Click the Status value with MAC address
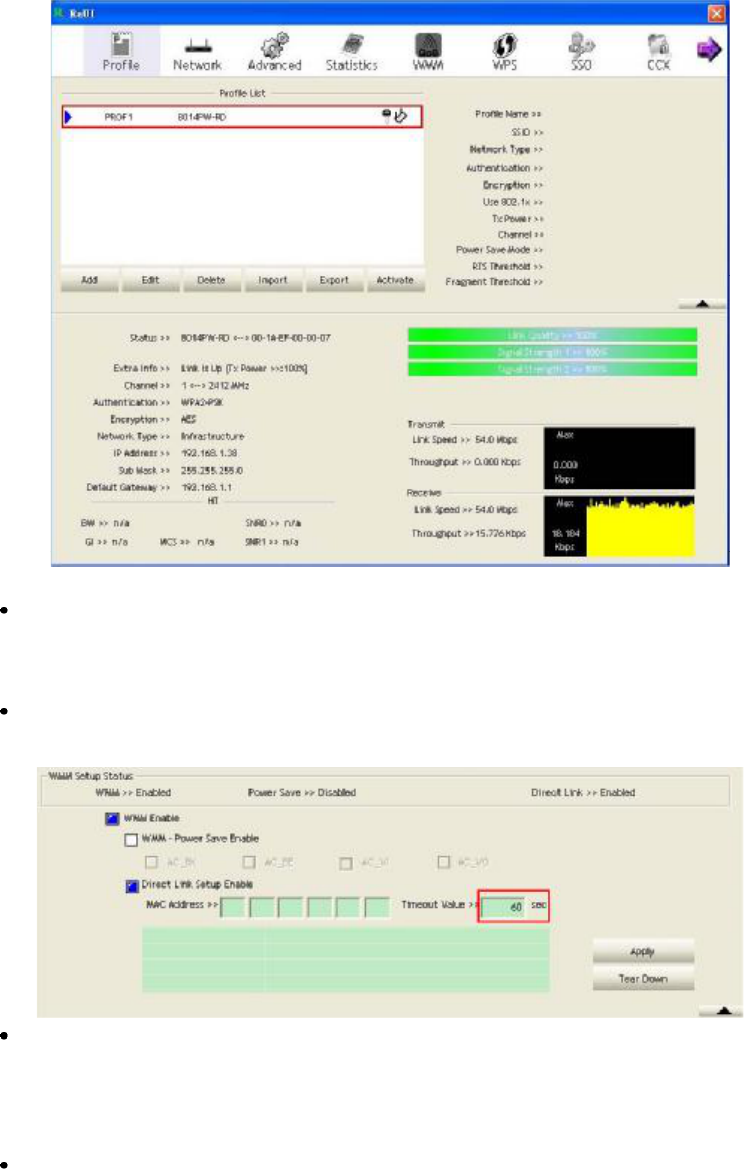The width and height of the screenshot is (744, 1169). pos(256,338)
